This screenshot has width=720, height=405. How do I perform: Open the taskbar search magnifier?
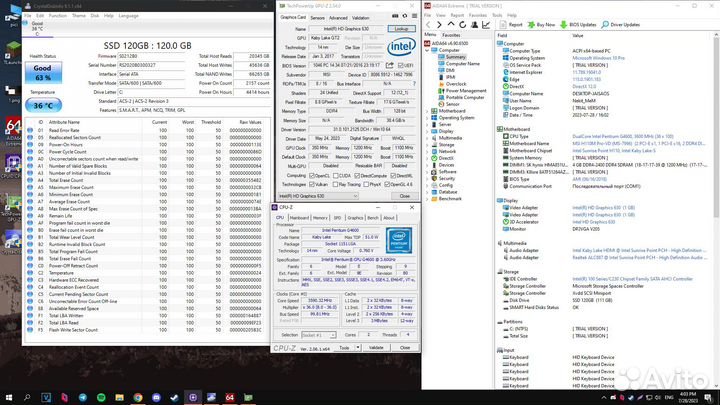(27, 397)
